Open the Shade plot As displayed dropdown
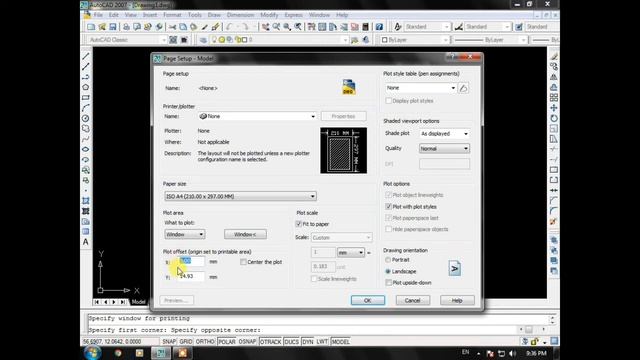640x360 pixels. (x=444, y=134)
